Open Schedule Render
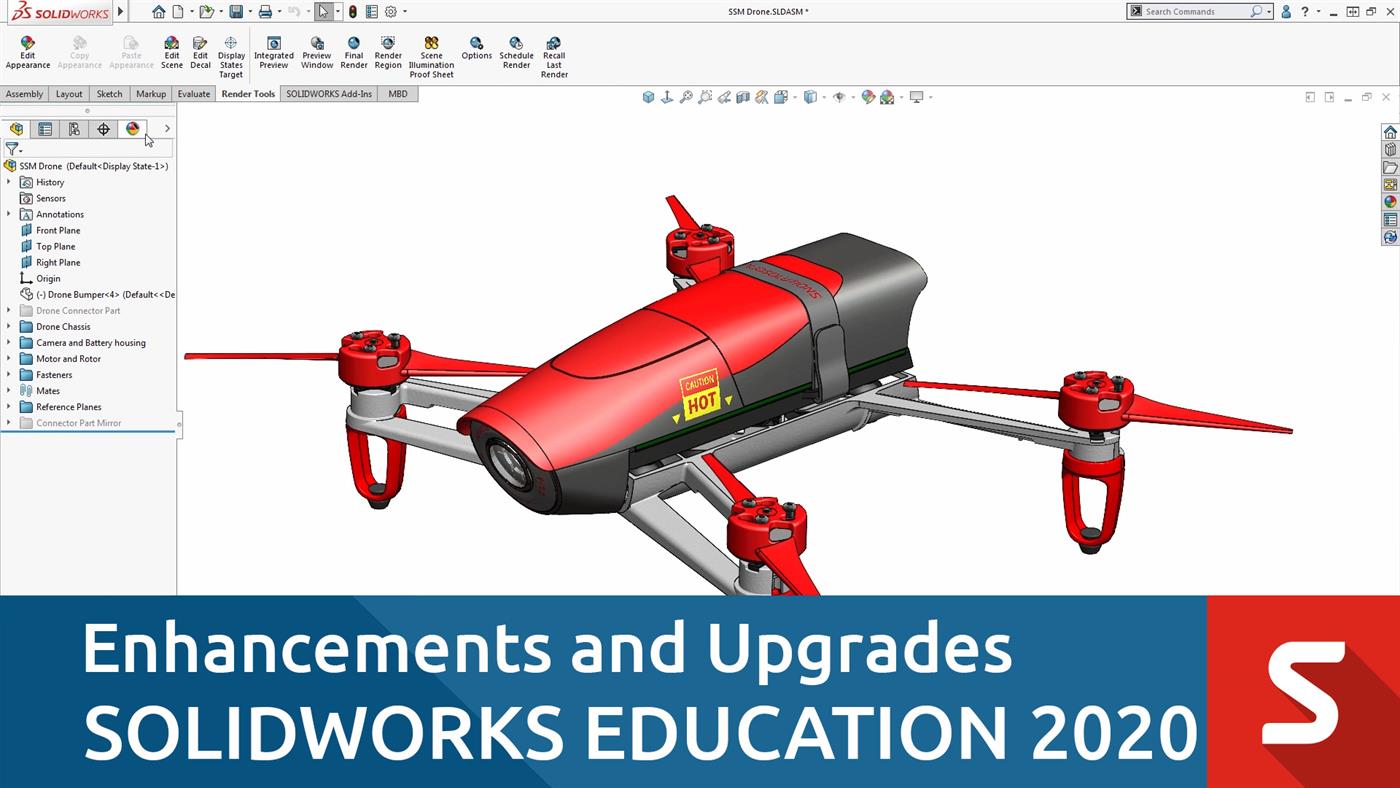The height and width of the screenshot is (788, 1400). [516, 52]
